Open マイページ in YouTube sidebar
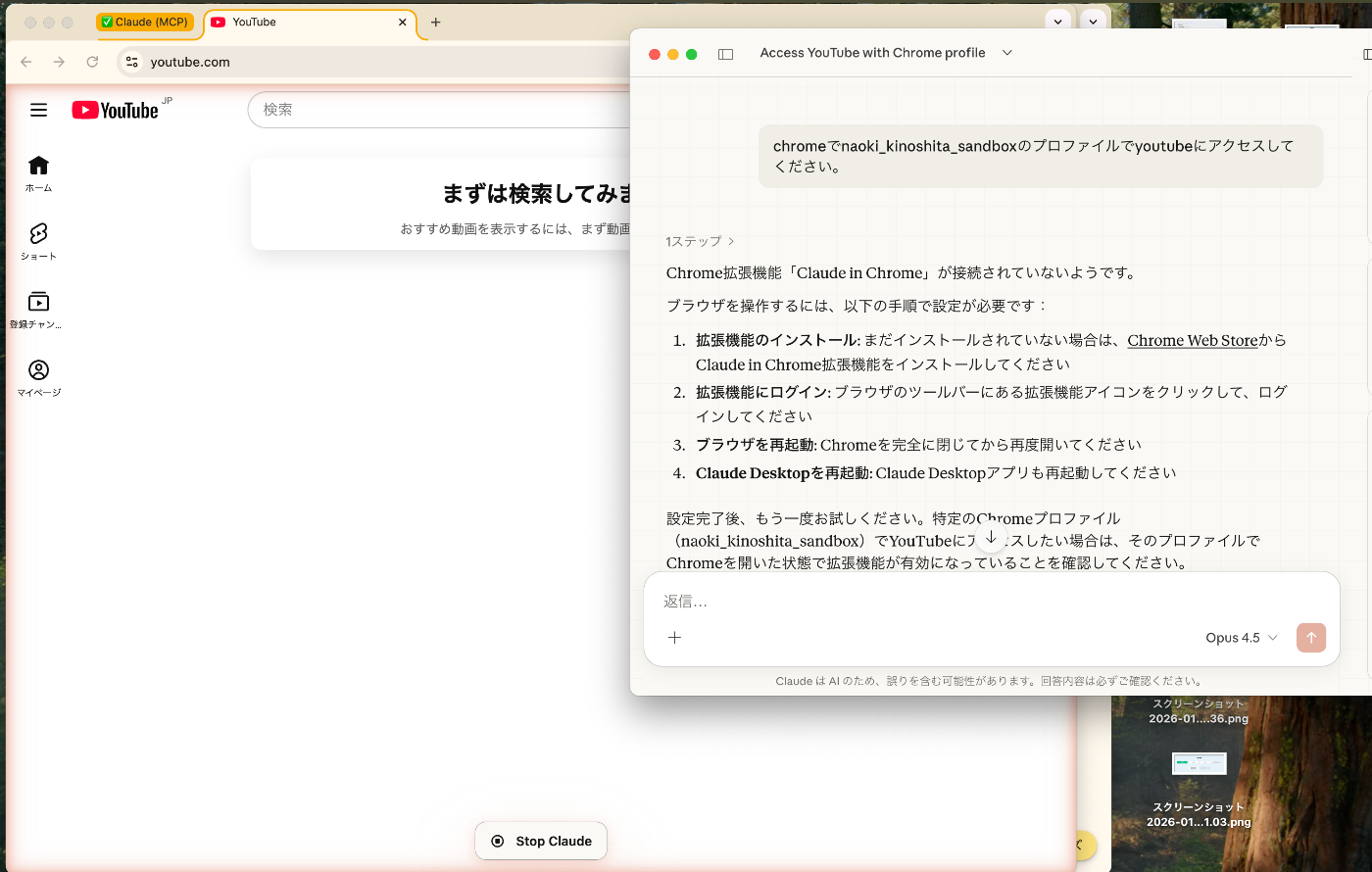 [x=38, y=378]
